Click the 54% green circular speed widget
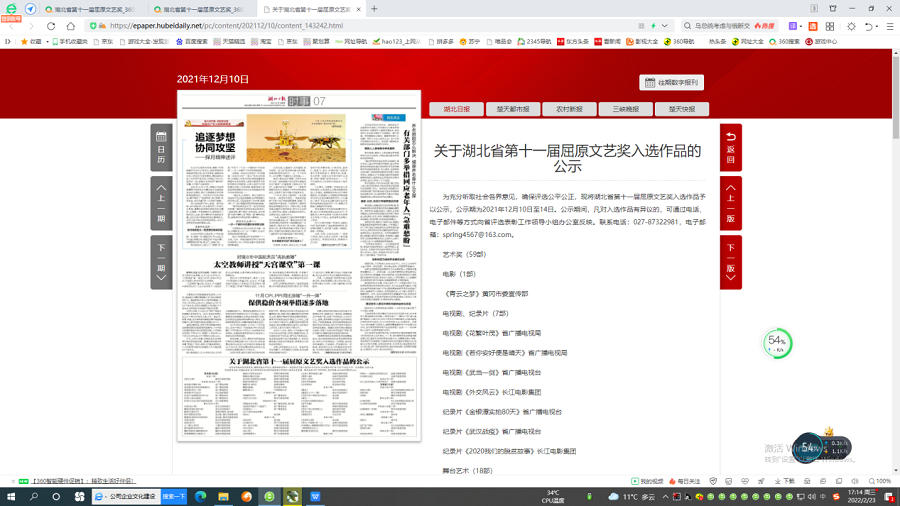The width and height of the screenshot is (900, 506). click(777, 344)
